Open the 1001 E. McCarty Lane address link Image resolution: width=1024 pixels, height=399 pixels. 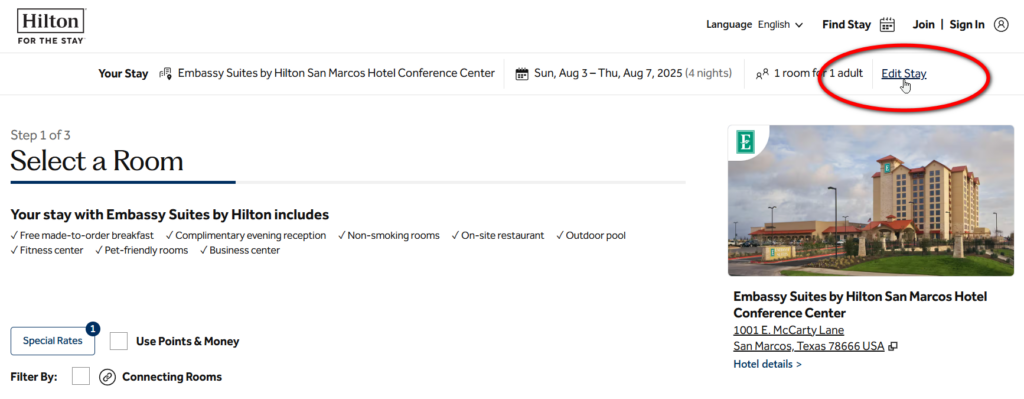click(x=789, y=330)
